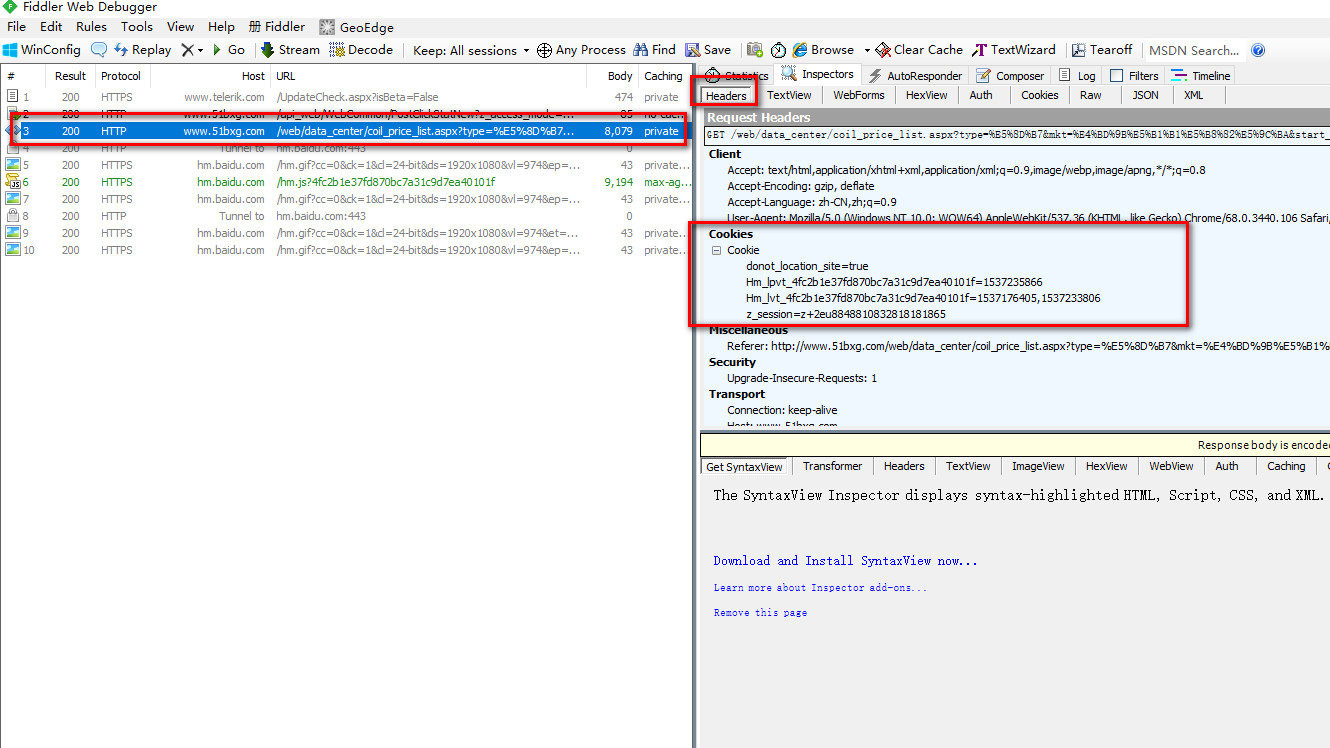The height and width of the screenshot is (748, 1330).
Task: Switch to the Log tab
Action: (1077, 76)
